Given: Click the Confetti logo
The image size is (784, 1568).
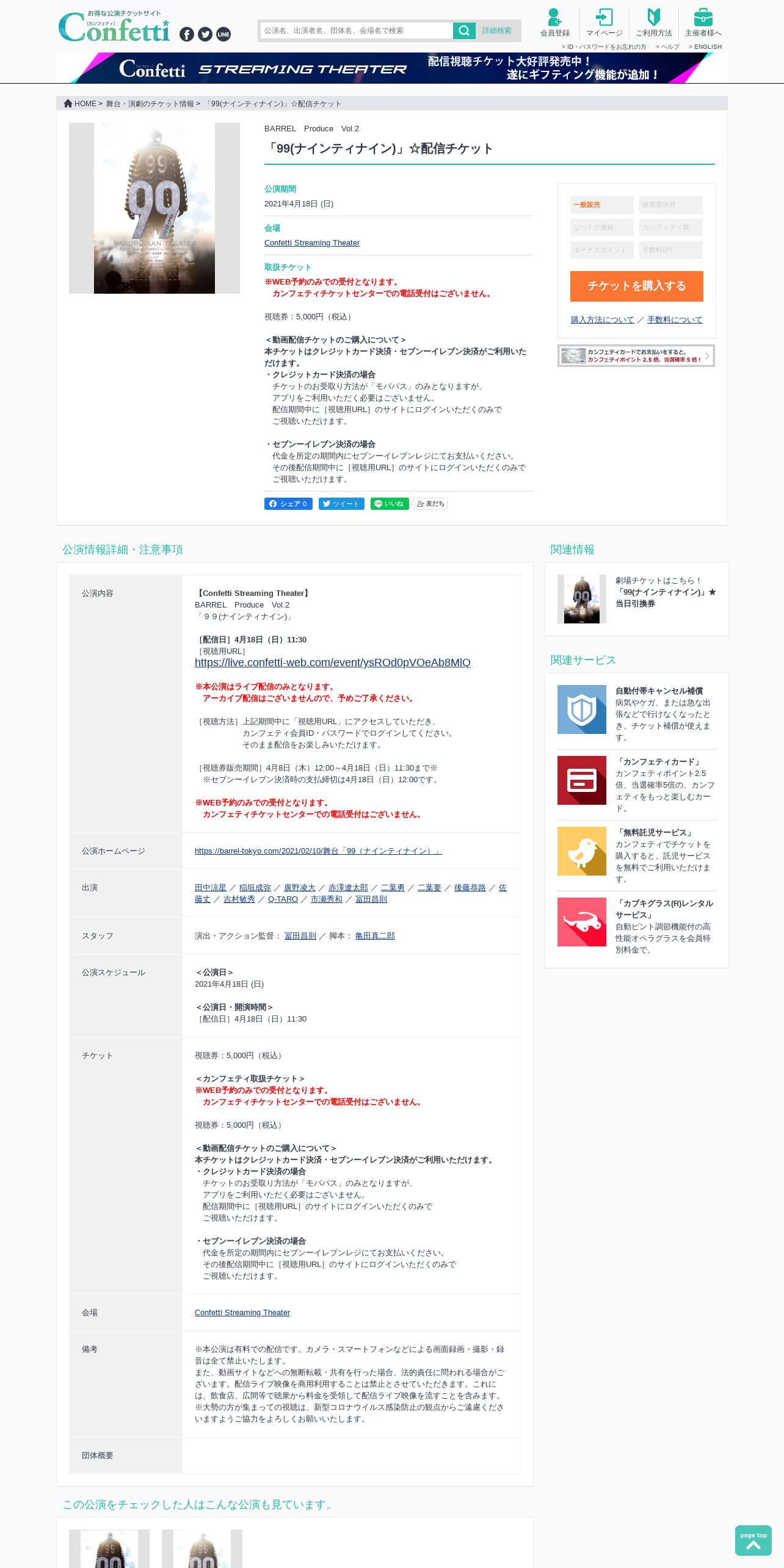Looking at the screenshot, I should click(x=114, y=27).
